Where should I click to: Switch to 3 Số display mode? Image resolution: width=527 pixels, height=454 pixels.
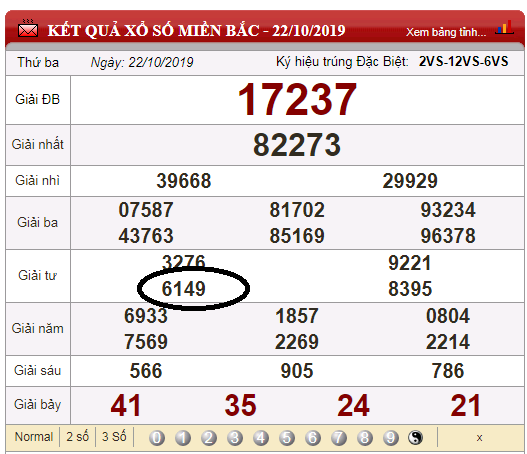[x=114, y=437]
